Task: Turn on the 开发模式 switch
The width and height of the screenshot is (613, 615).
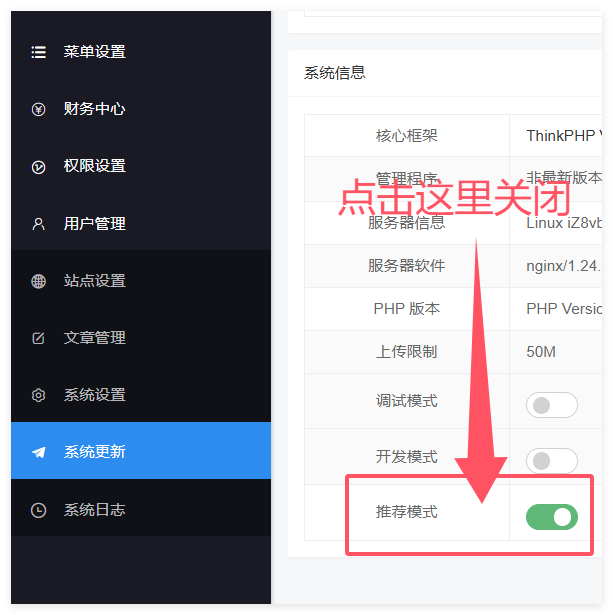Action: click(x=551, y=460)
